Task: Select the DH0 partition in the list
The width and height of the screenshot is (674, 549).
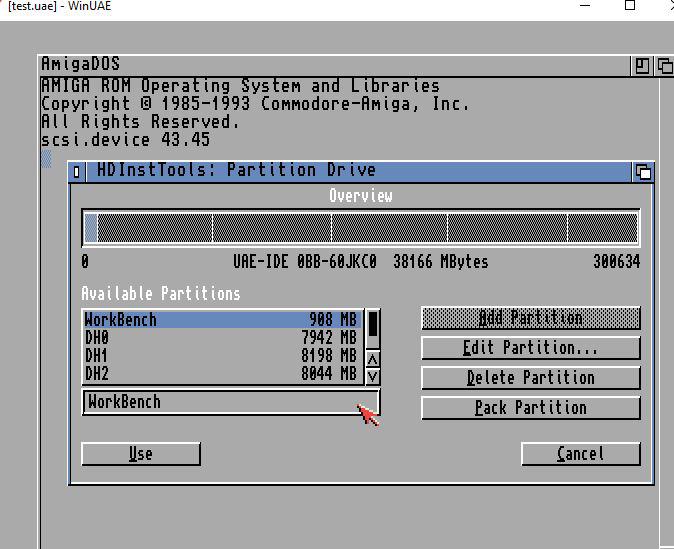Action: pos(222,338)
